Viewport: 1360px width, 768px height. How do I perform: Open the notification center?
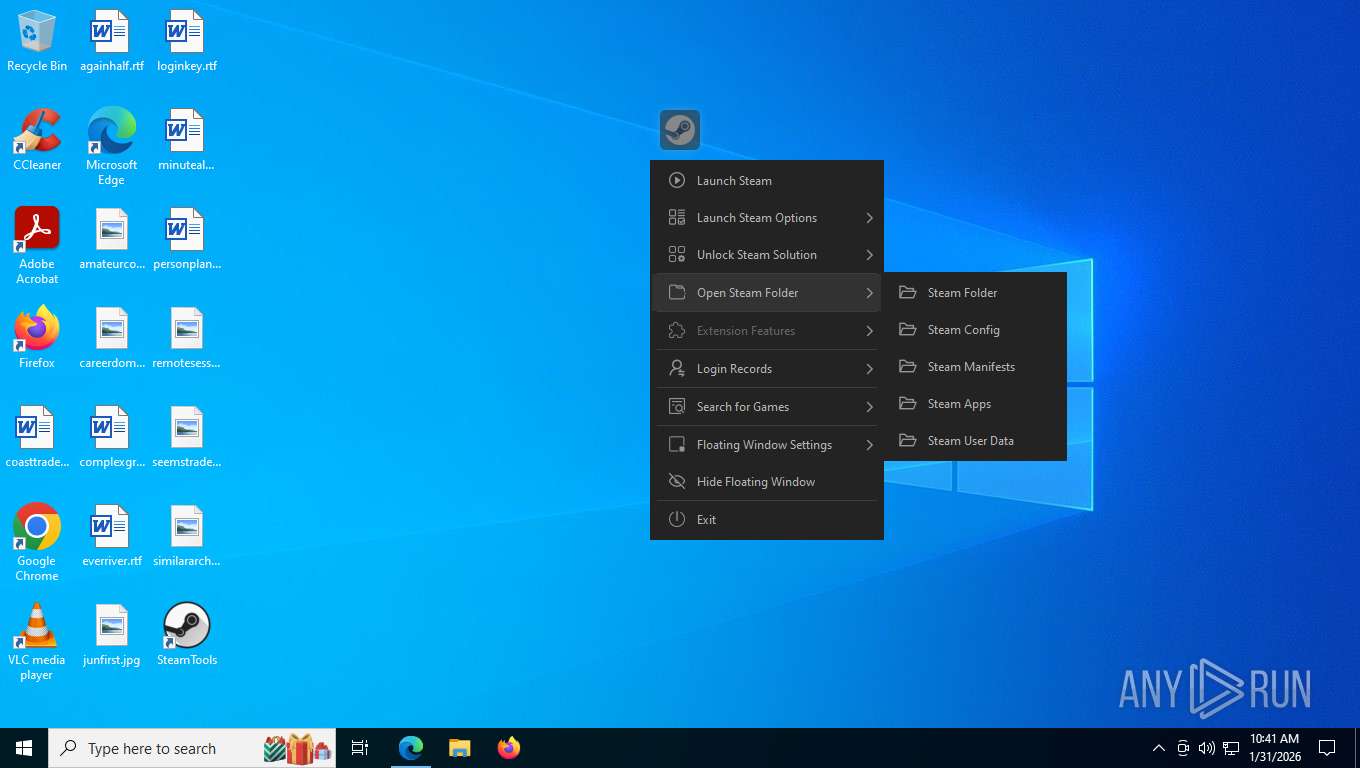pos(1327,748)
